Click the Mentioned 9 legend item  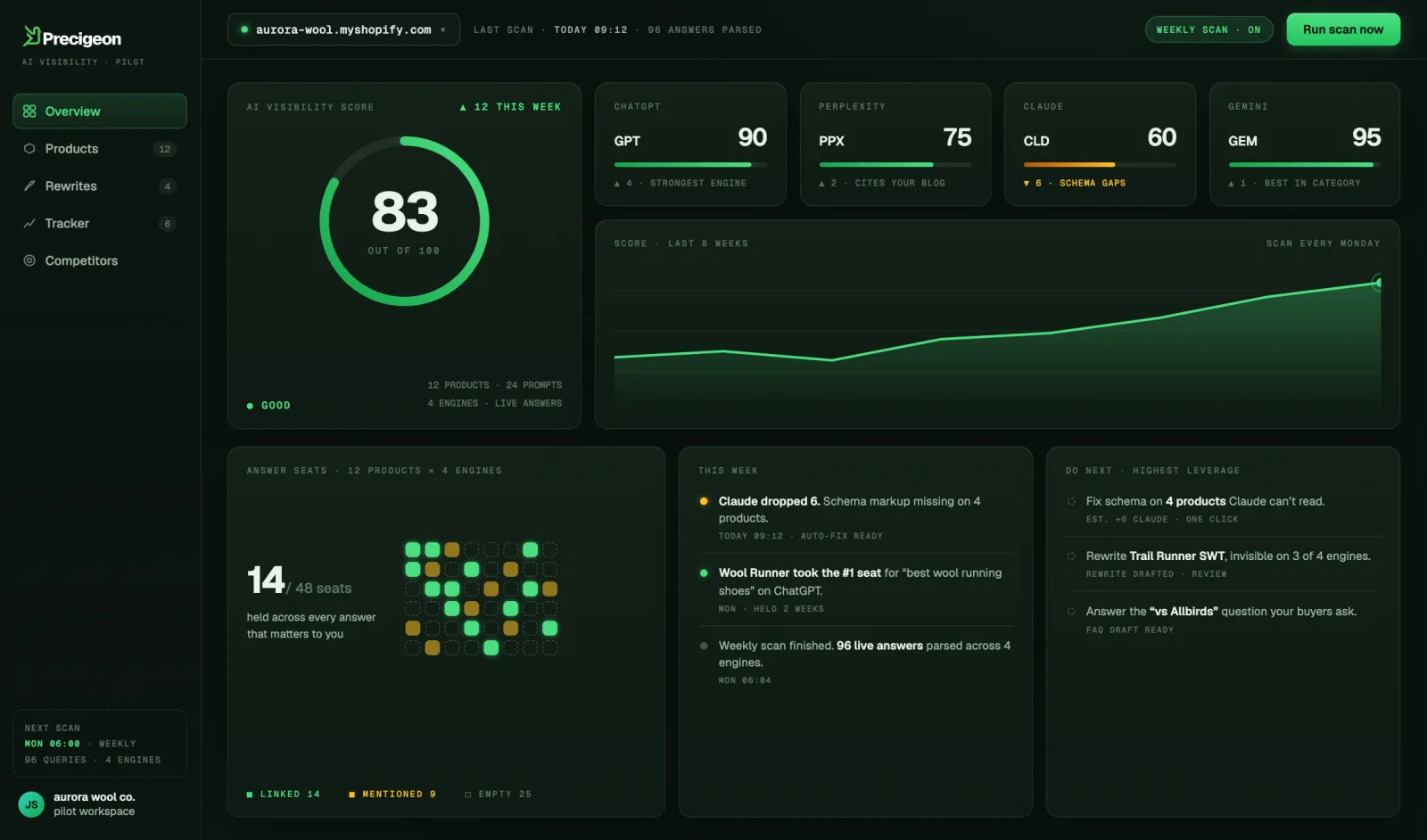pos(392,794)
